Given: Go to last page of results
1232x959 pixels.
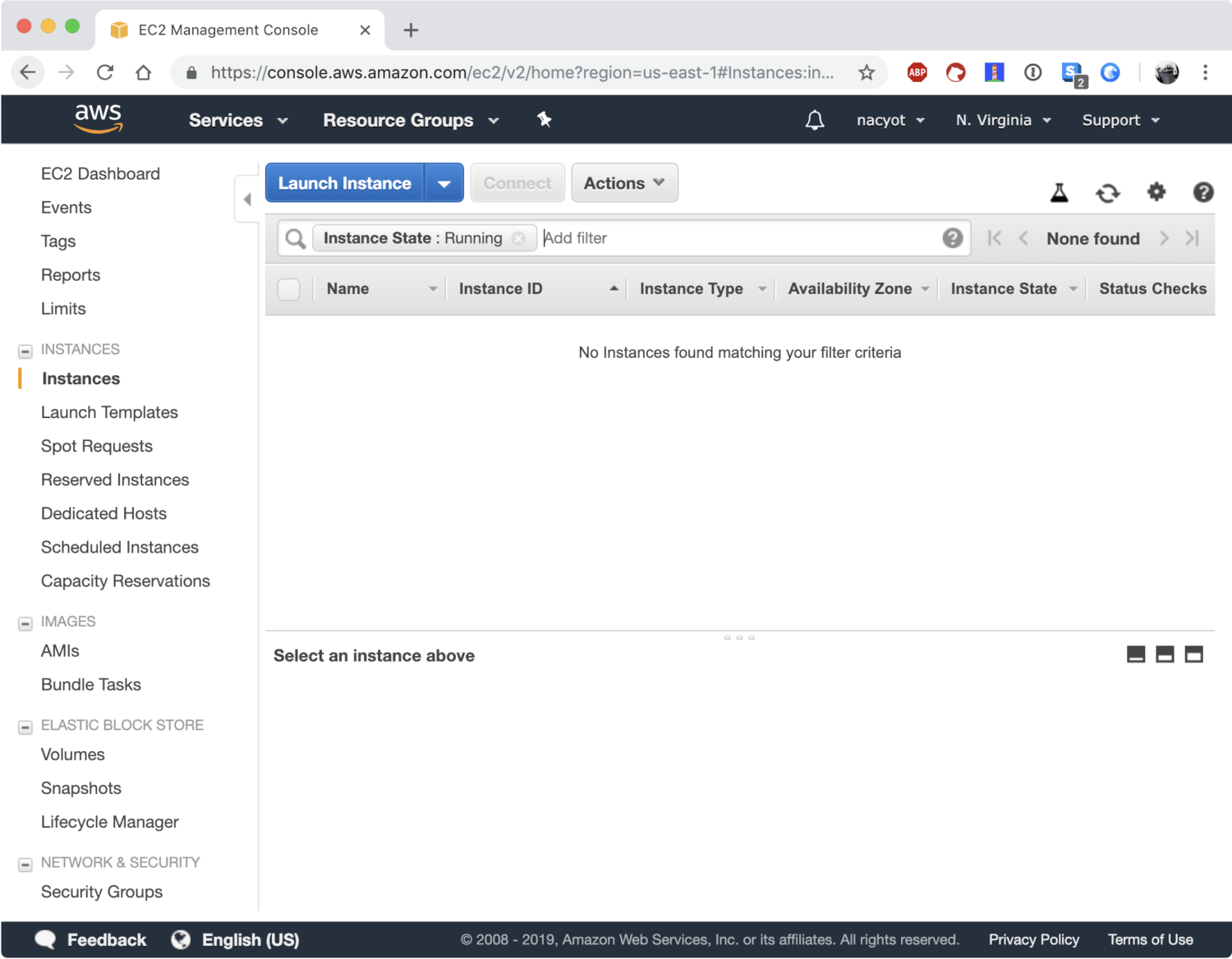Looking at the screenshot, I should (1193, 238).
